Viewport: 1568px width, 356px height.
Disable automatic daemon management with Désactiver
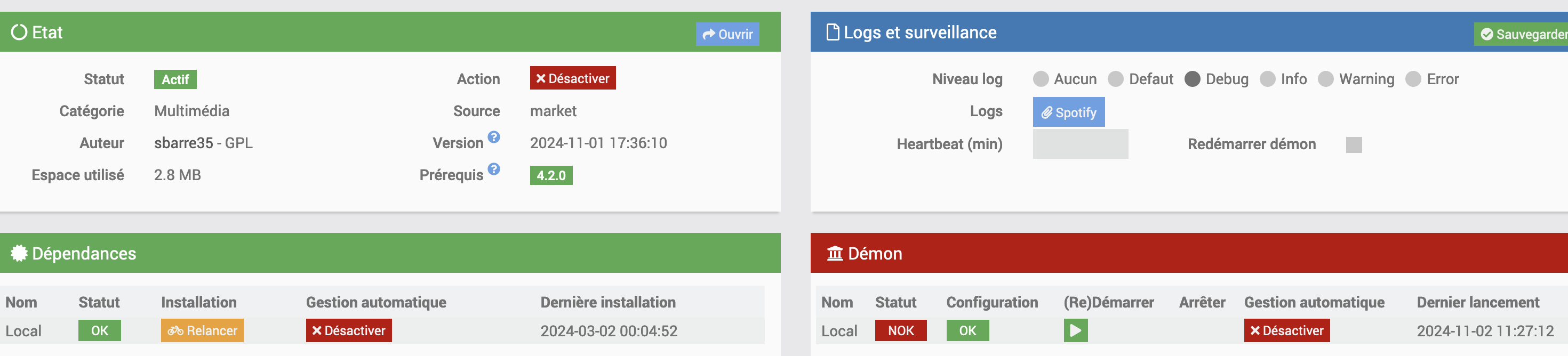click(x=1287, y=330)
